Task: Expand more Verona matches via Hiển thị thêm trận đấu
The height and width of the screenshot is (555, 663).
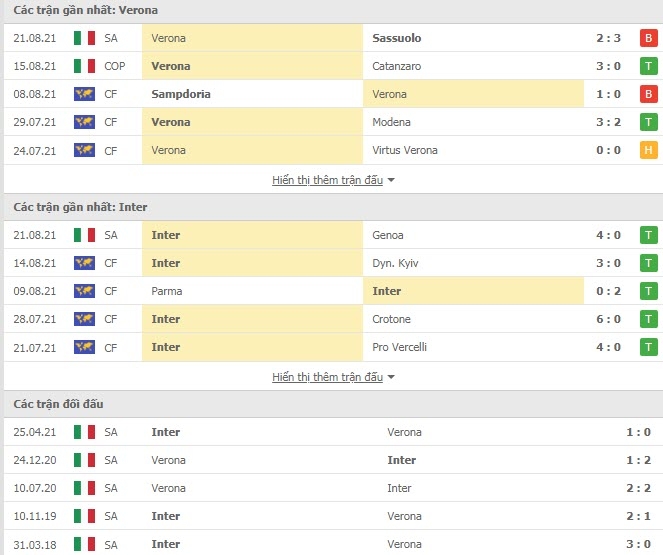Action: [x=327, y=180]
